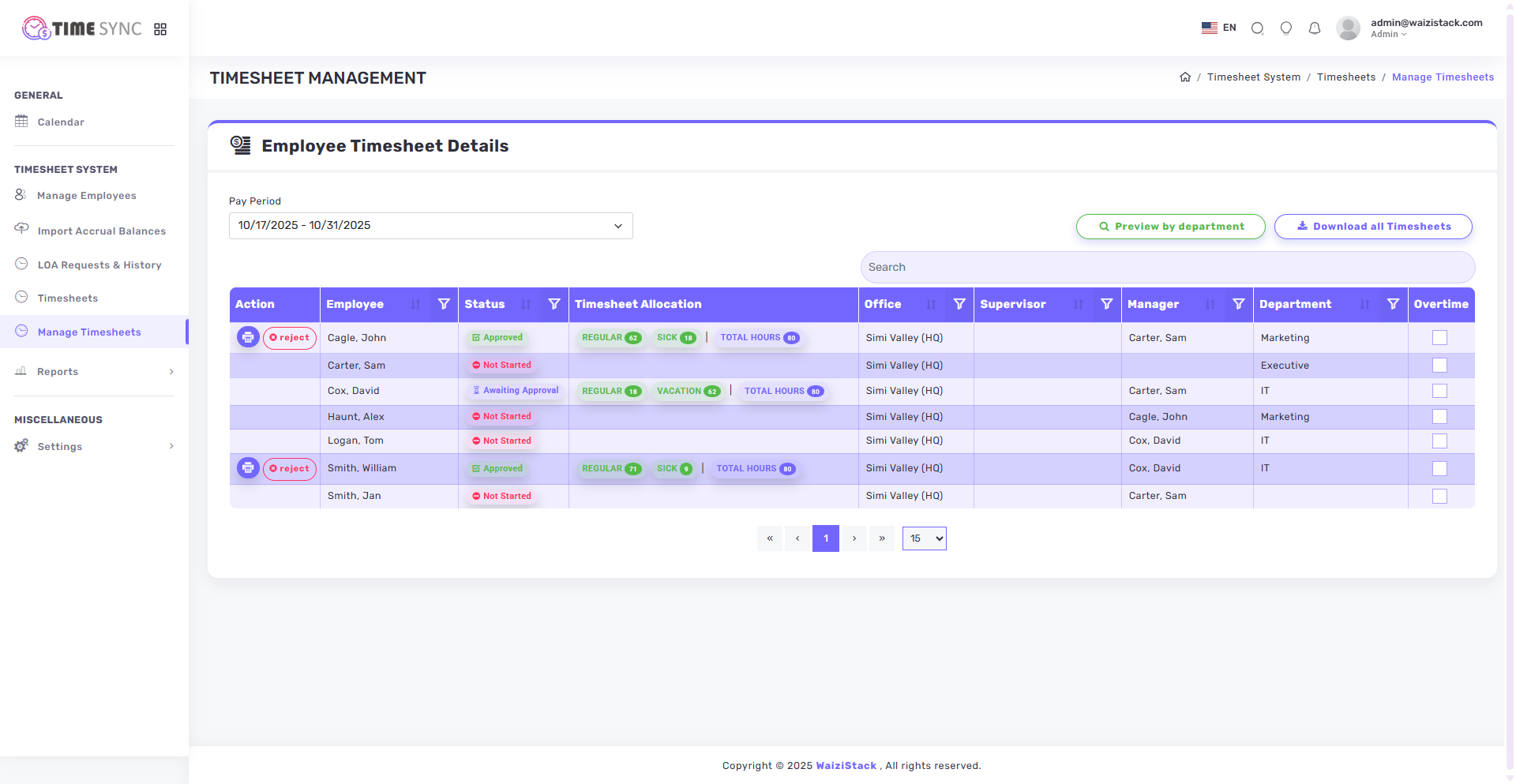Viewport: 1516px width, 784px height.
Task: Click the Download all Timesheets button
Action: pos(1373,227)
